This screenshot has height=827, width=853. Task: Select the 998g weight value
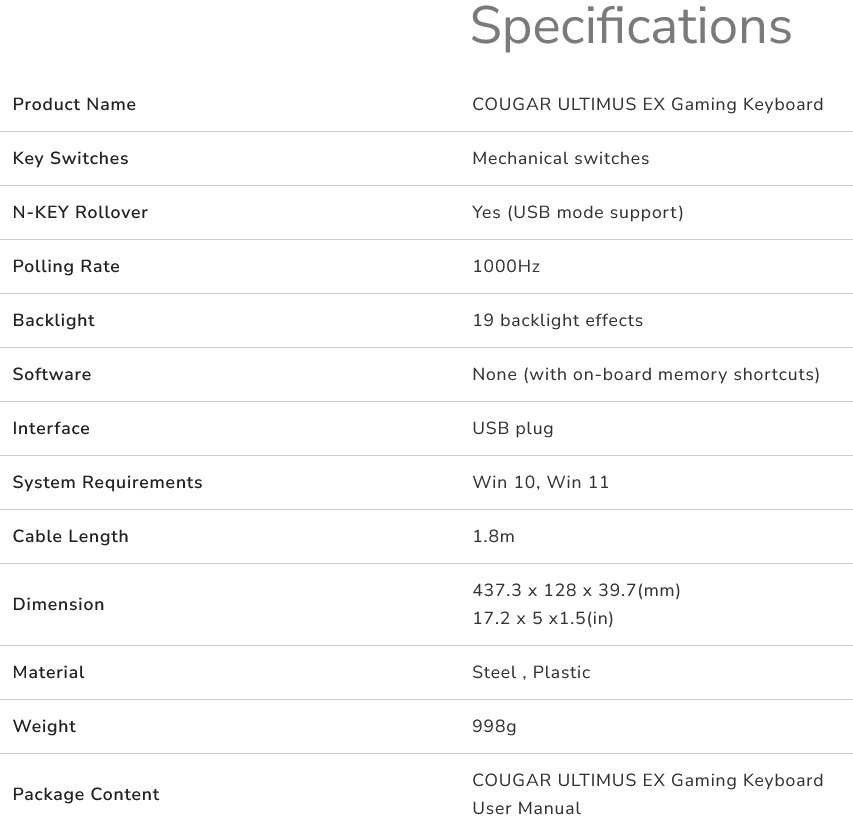494,726
